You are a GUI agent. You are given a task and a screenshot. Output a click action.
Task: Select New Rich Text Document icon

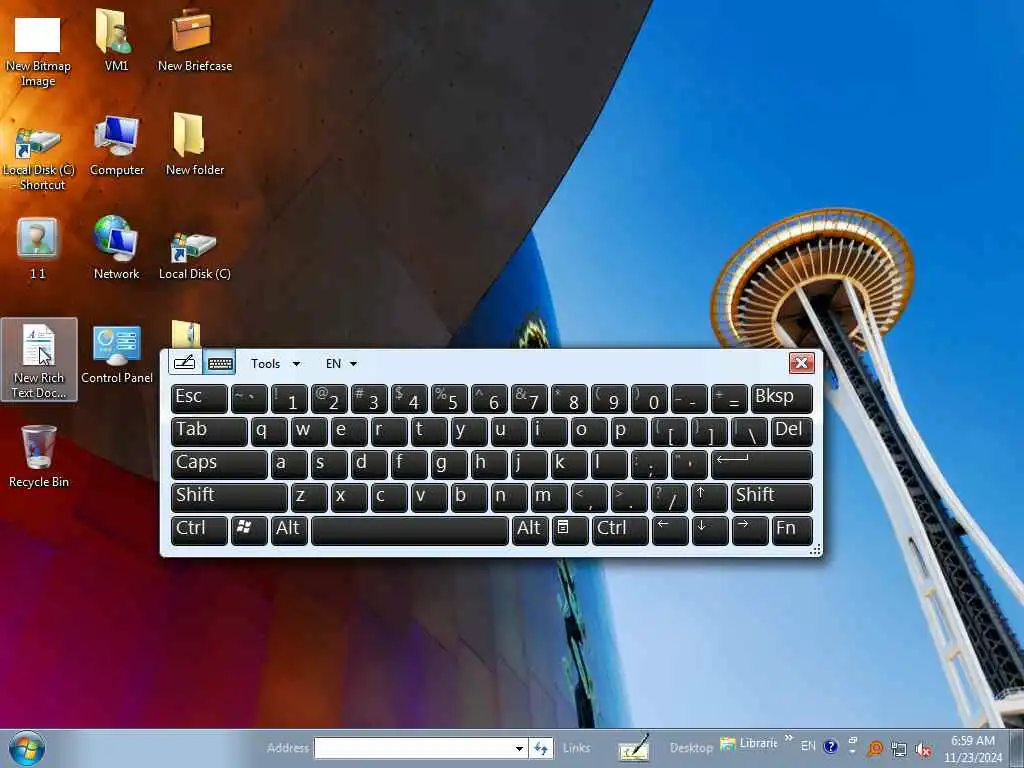click(x=39, y=360)
